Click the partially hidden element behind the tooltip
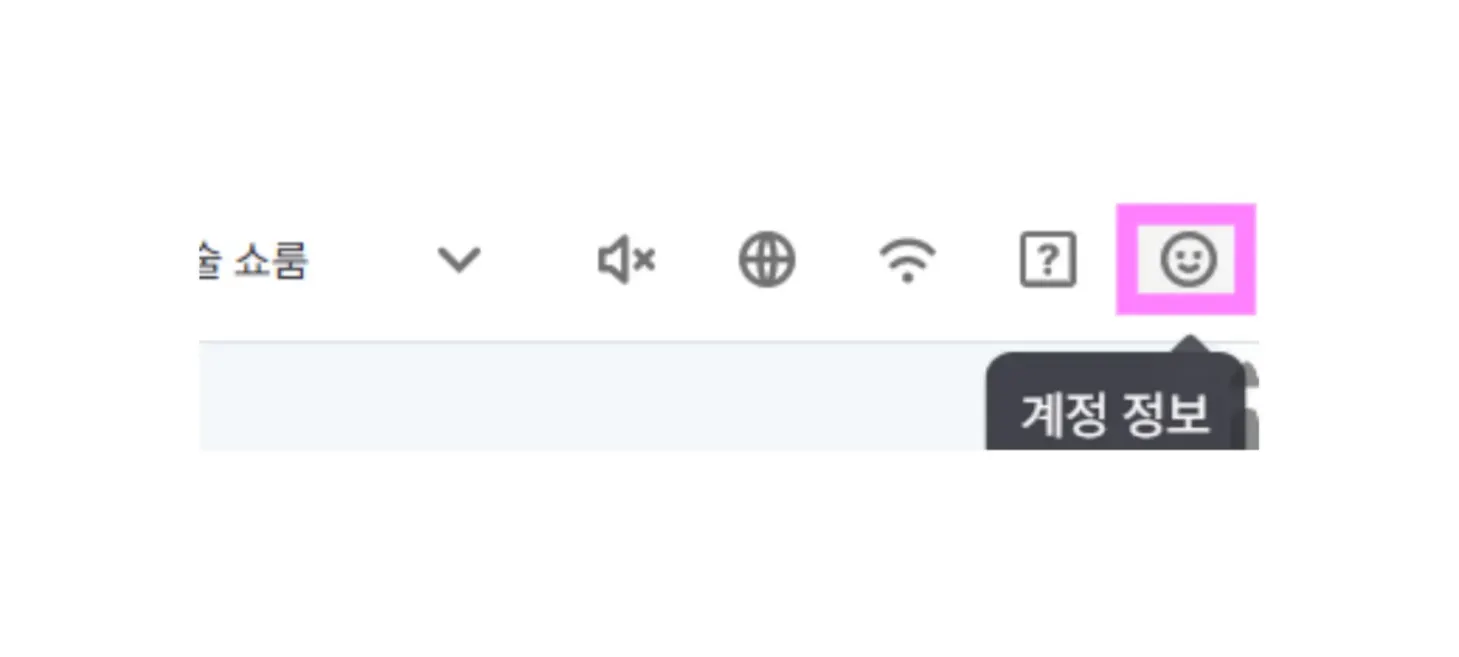 pos(1251,405)
